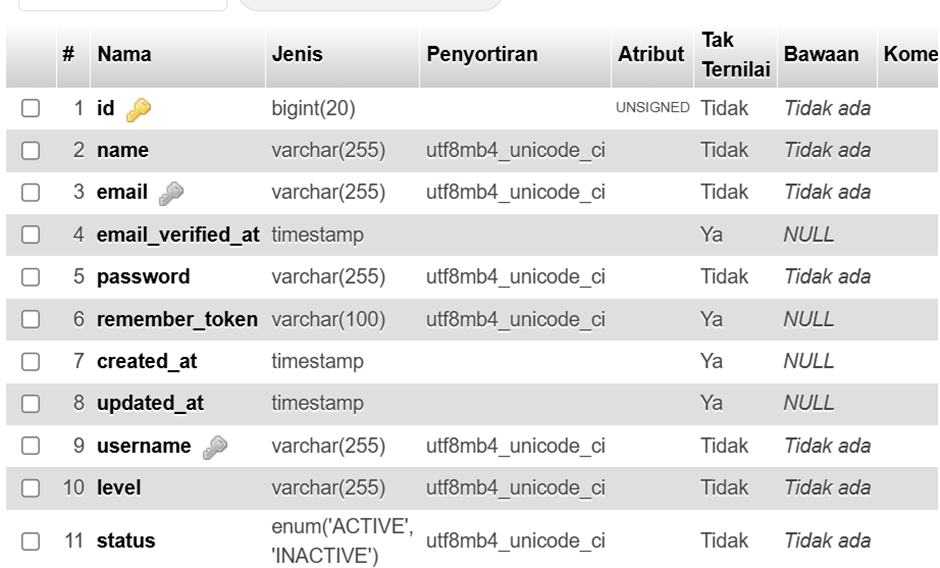The height and width of the screenshot is (568, 940).
Task: Check the box for the password row
Action: tap(30, 277)
